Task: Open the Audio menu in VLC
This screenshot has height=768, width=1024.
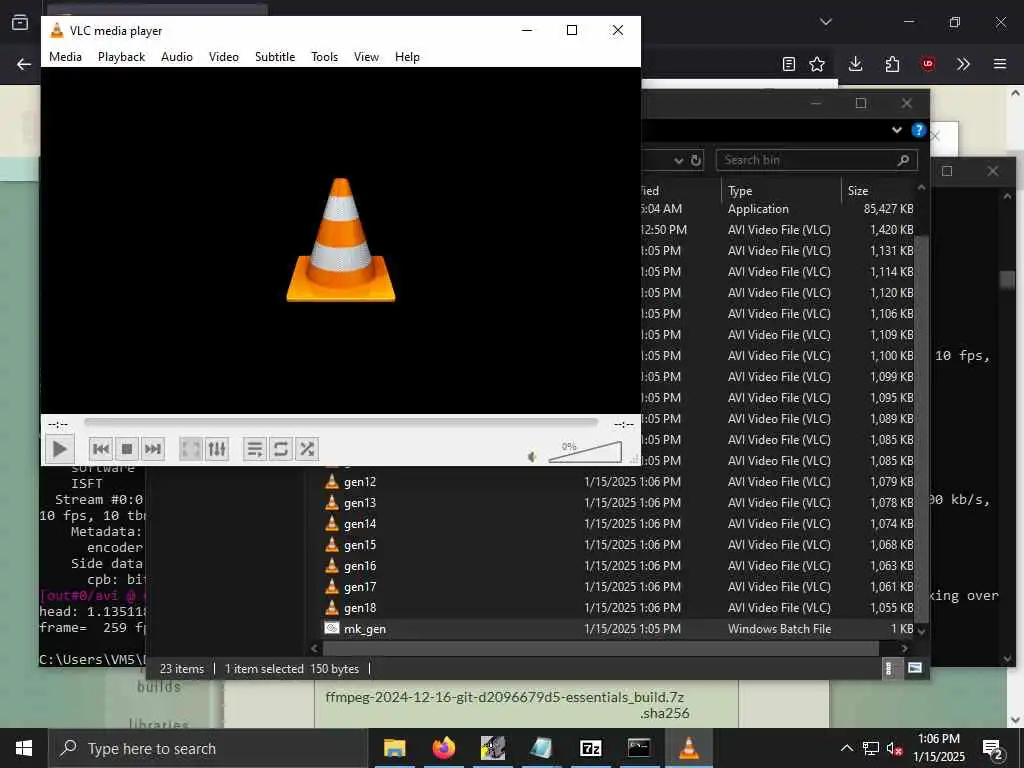Action: pyautogui.click(x=177, y=57)
